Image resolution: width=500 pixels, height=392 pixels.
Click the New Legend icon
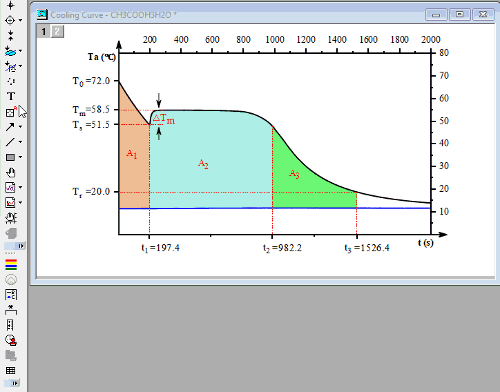point(11,295)
